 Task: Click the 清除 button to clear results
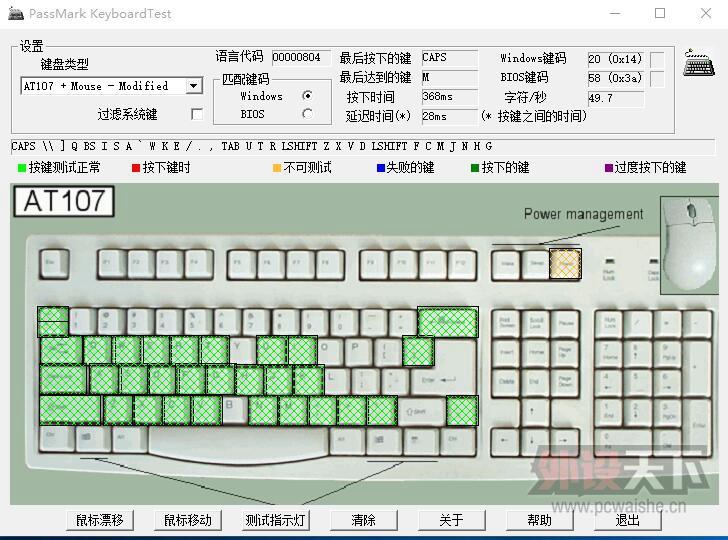tap(364, 520)
